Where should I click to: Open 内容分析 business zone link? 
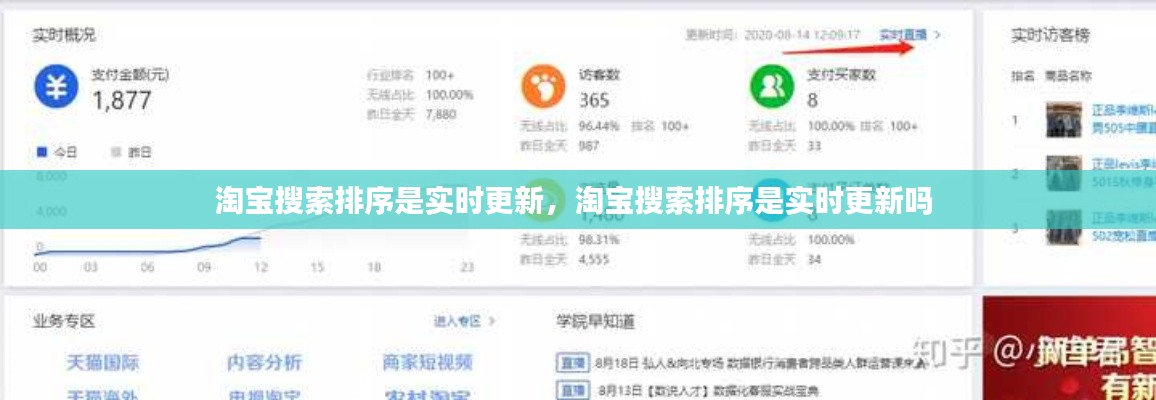coord(264,362)
